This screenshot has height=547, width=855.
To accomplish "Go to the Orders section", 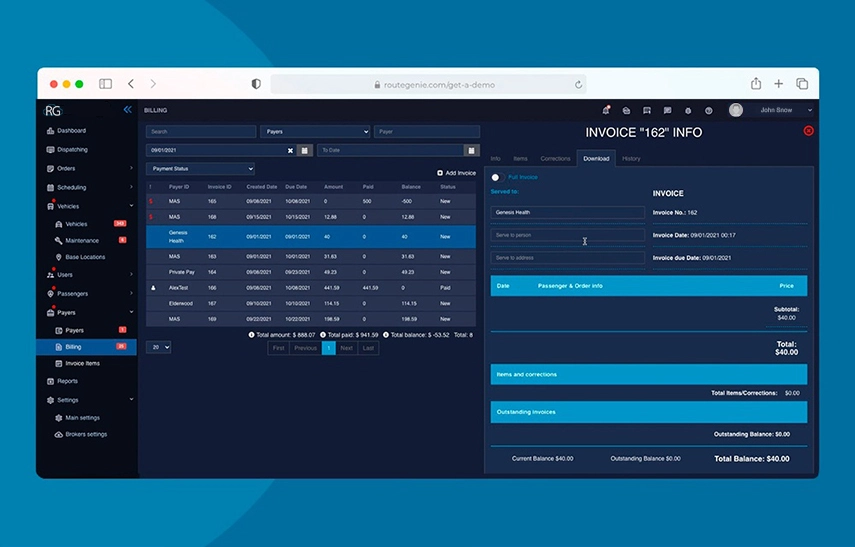I will click(61, 169).
